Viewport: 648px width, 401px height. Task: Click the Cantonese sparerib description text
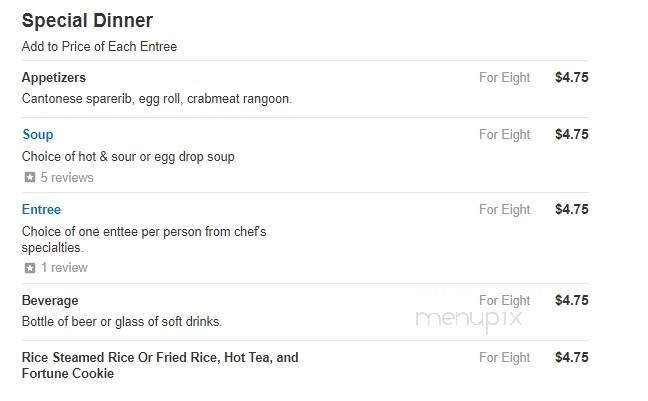pos(156,99)
